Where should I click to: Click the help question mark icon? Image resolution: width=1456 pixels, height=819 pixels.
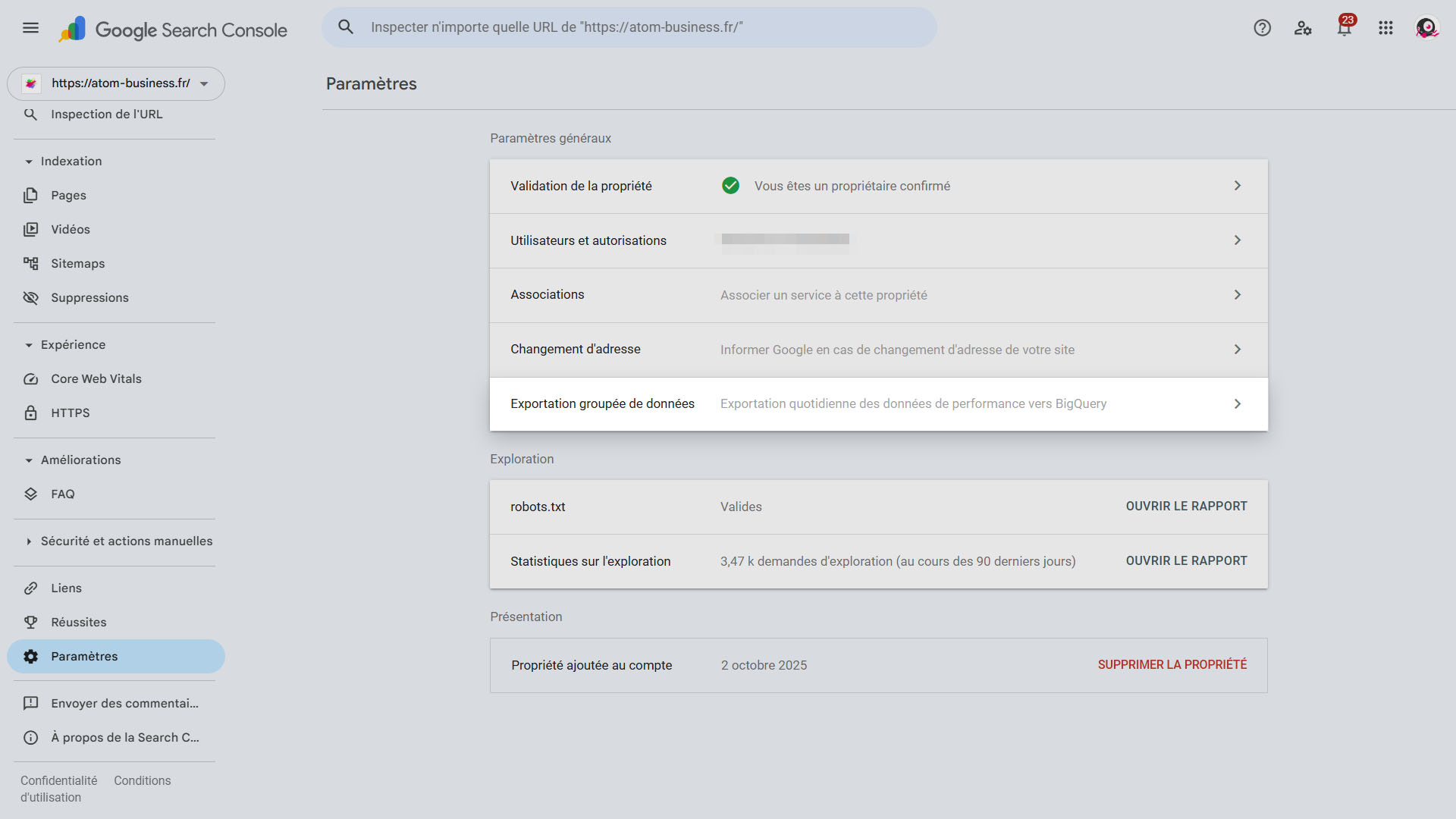pyautogui.click(x=1262, y=28)
